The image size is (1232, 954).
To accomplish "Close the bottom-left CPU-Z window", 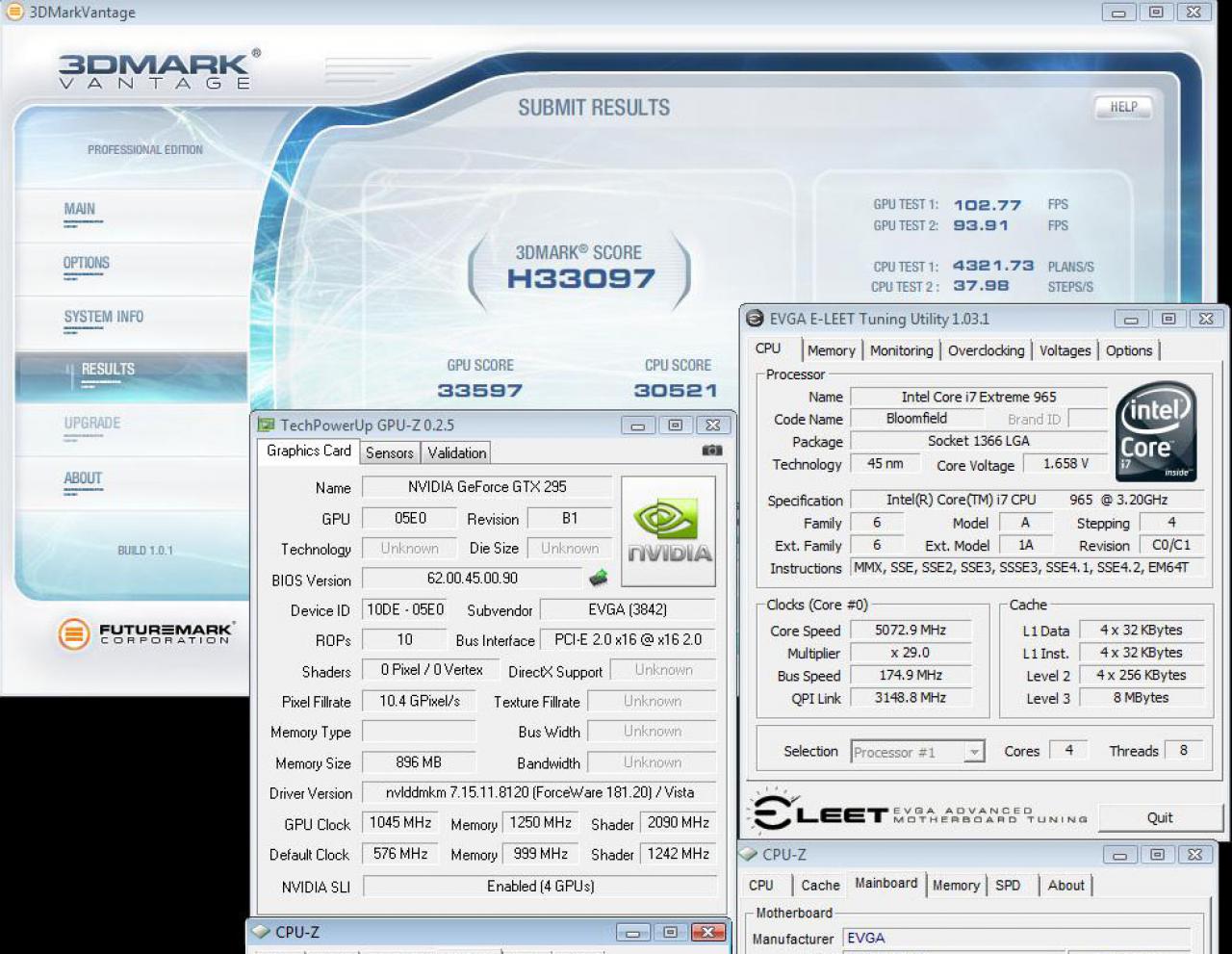I will point(707,932).
